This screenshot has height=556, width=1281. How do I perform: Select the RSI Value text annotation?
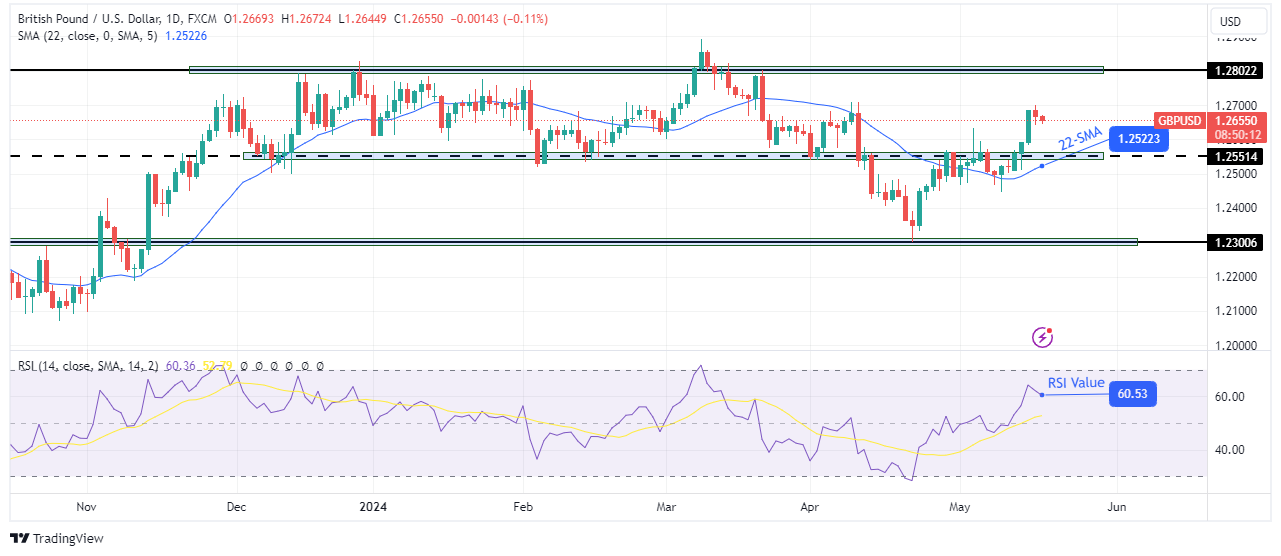point(1076,383)
